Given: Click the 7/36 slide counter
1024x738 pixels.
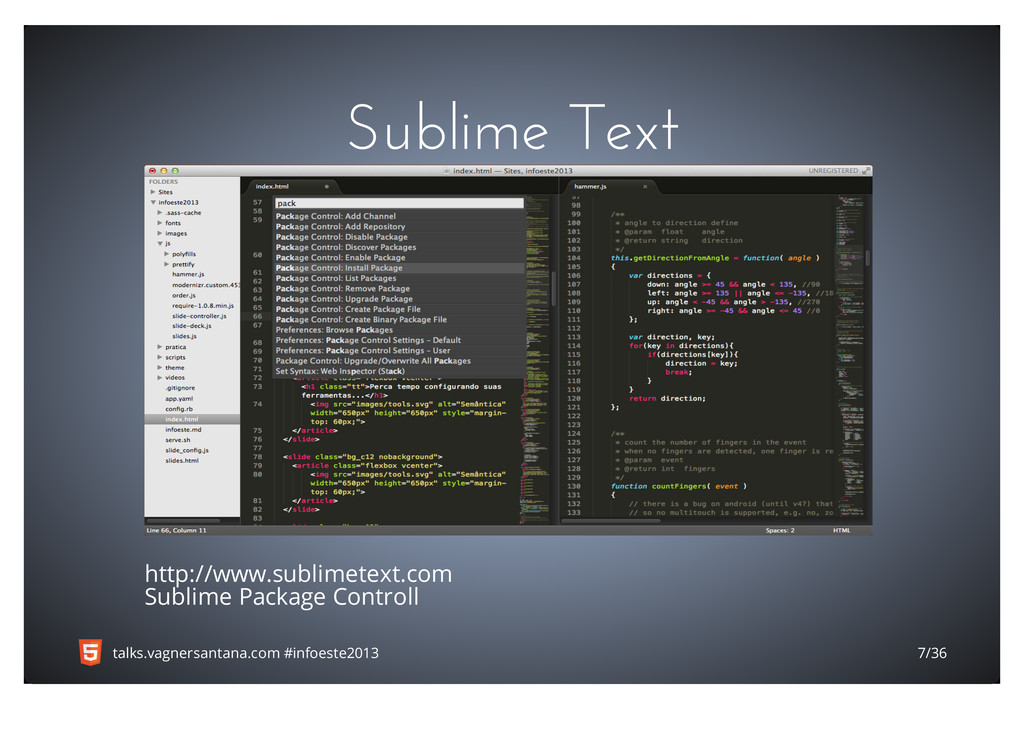Looking at the screenshot, I should 932,652.
